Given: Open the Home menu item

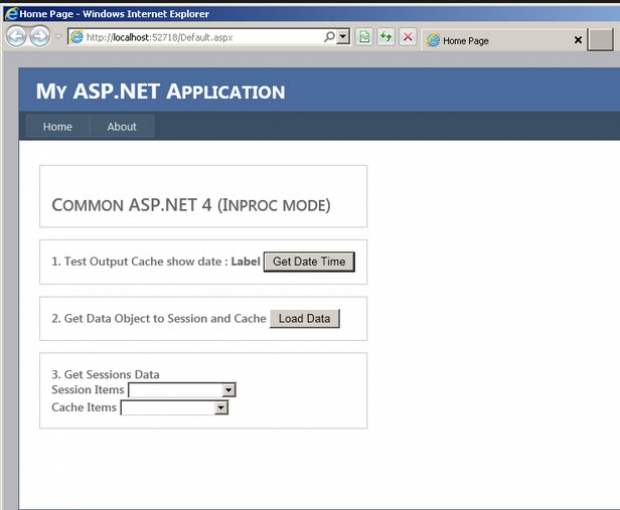Looking at the screenshot, I should pos(58,127).
